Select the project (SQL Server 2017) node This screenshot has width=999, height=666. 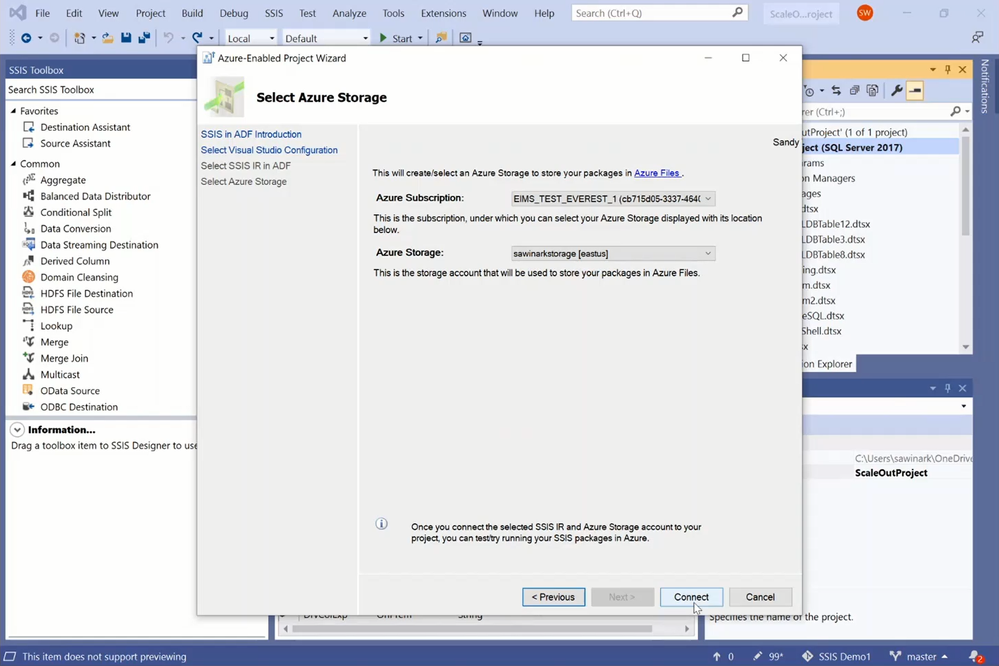click(x=879, y=148)
